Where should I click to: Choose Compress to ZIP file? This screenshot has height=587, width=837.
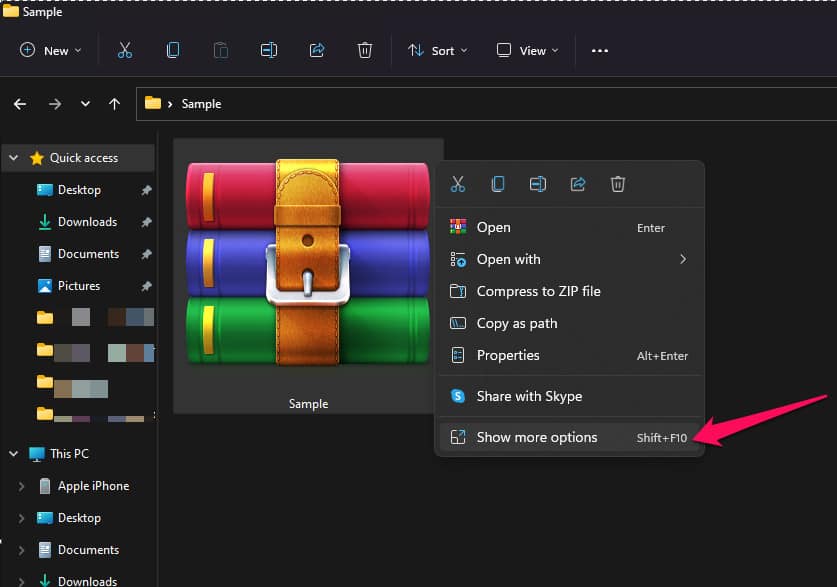538,291
